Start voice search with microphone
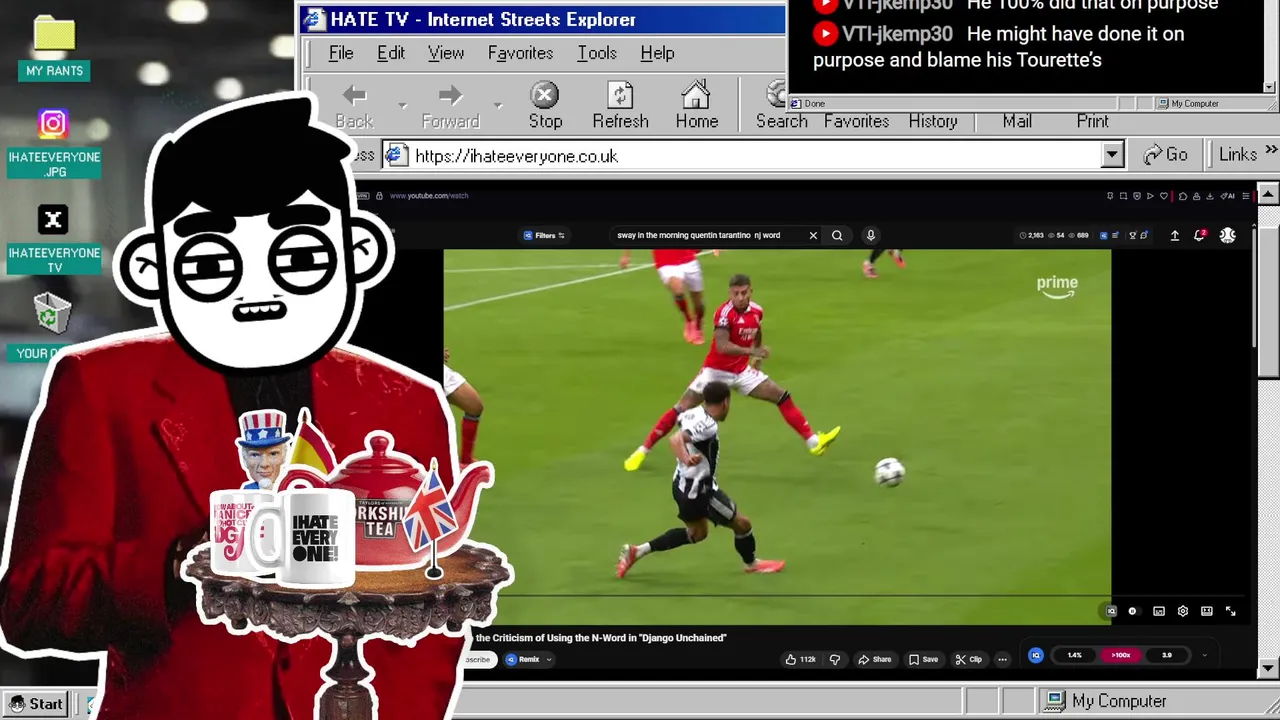The height and width of the screenshot is (720, 1280). coord(870,235)
